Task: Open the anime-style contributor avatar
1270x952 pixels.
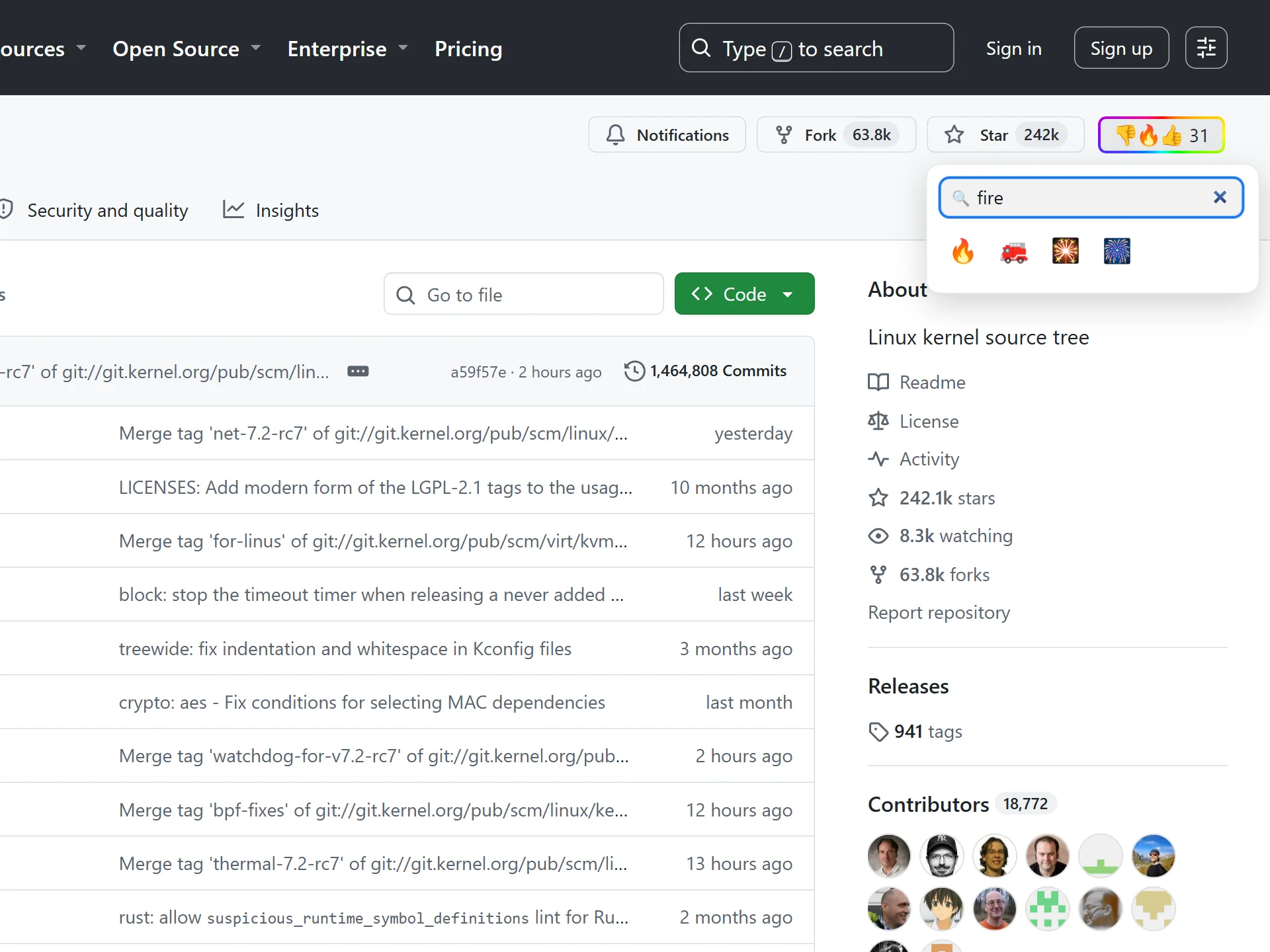Action: 942,908
